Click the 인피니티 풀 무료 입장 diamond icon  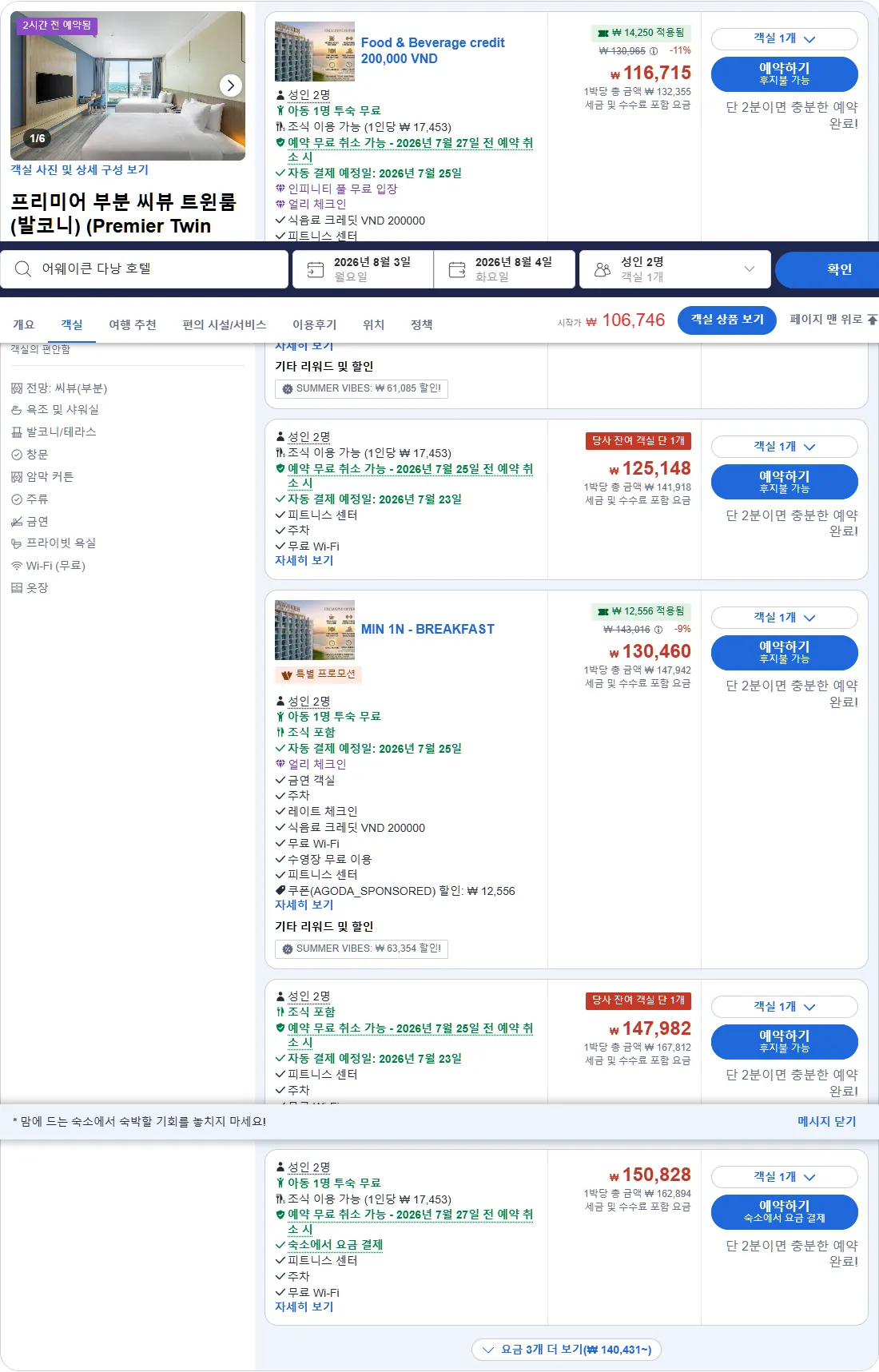(280, 189)
